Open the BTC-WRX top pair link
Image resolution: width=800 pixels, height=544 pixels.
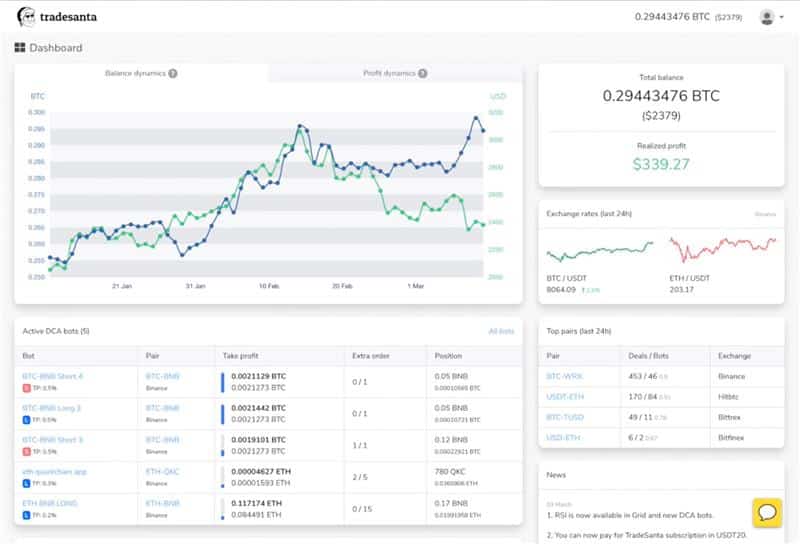point(564,376)
